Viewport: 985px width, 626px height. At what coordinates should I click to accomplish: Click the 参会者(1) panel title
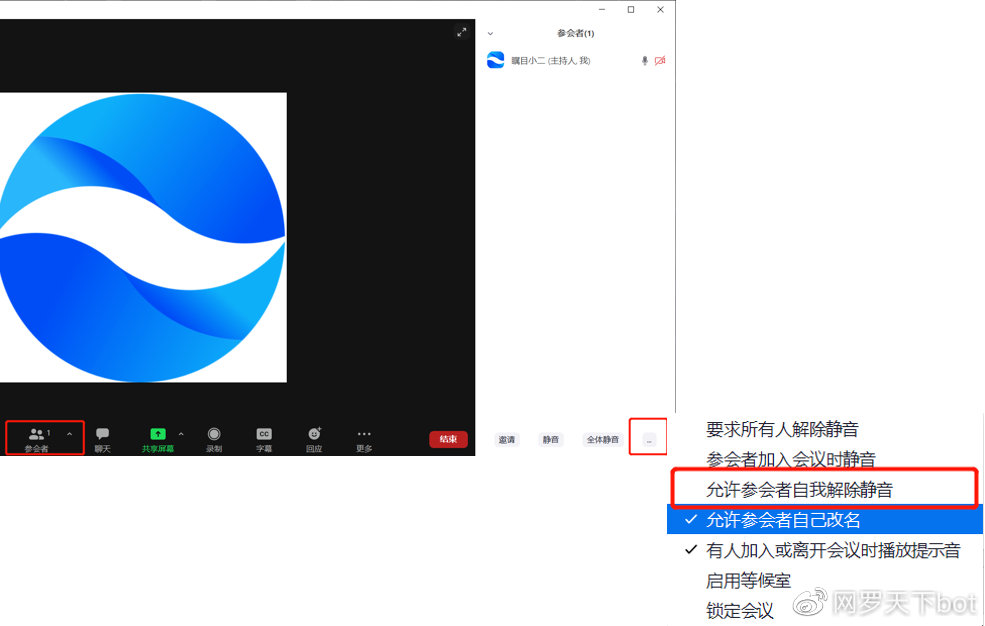(x=575, y=33)
